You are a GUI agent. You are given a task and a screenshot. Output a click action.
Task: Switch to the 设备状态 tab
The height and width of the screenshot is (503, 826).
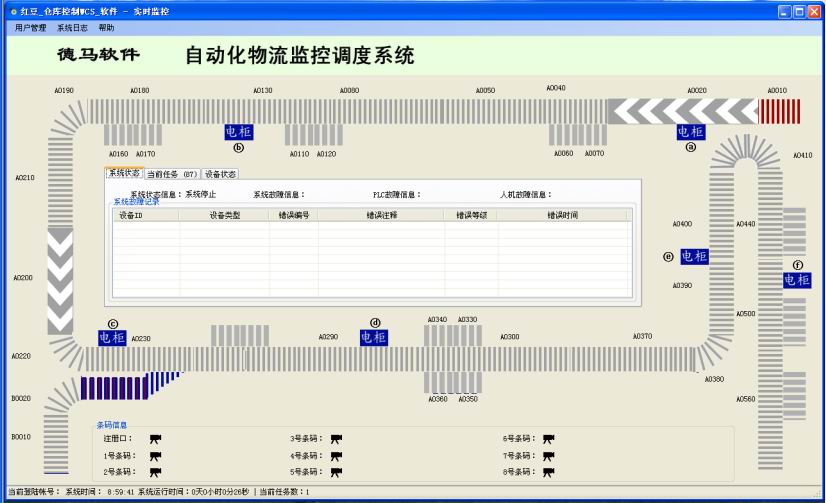(x=220, y=174)
